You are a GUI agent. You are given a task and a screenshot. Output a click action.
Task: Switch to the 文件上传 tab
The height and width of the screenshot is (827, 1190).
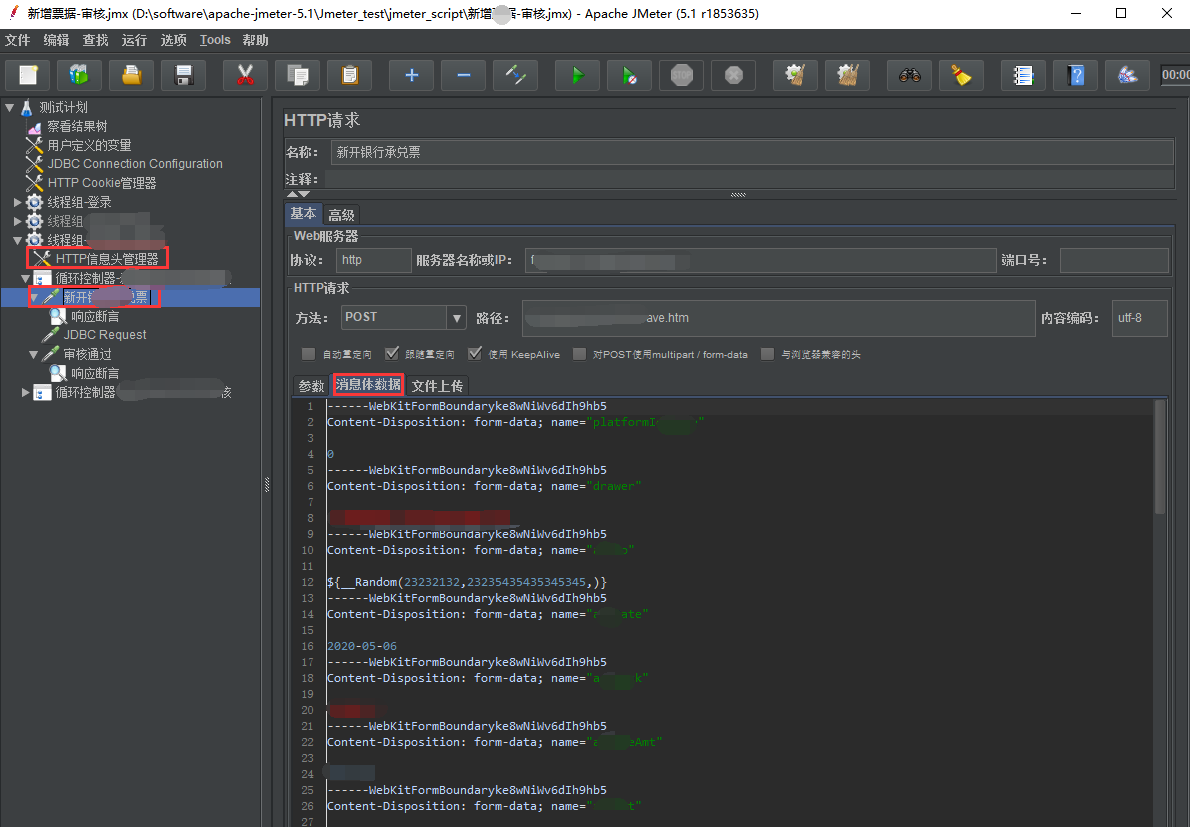point(437,386)
